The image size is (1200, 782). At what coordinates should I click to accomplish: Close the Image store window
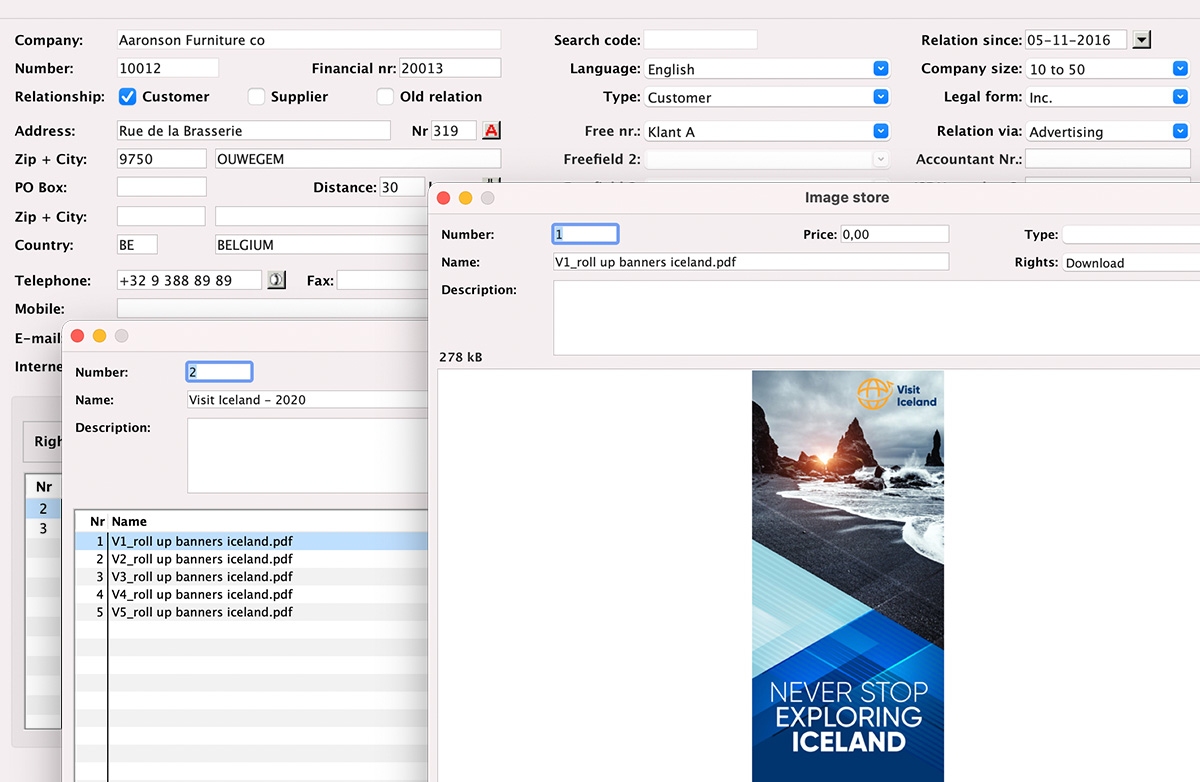pos(444,198)
